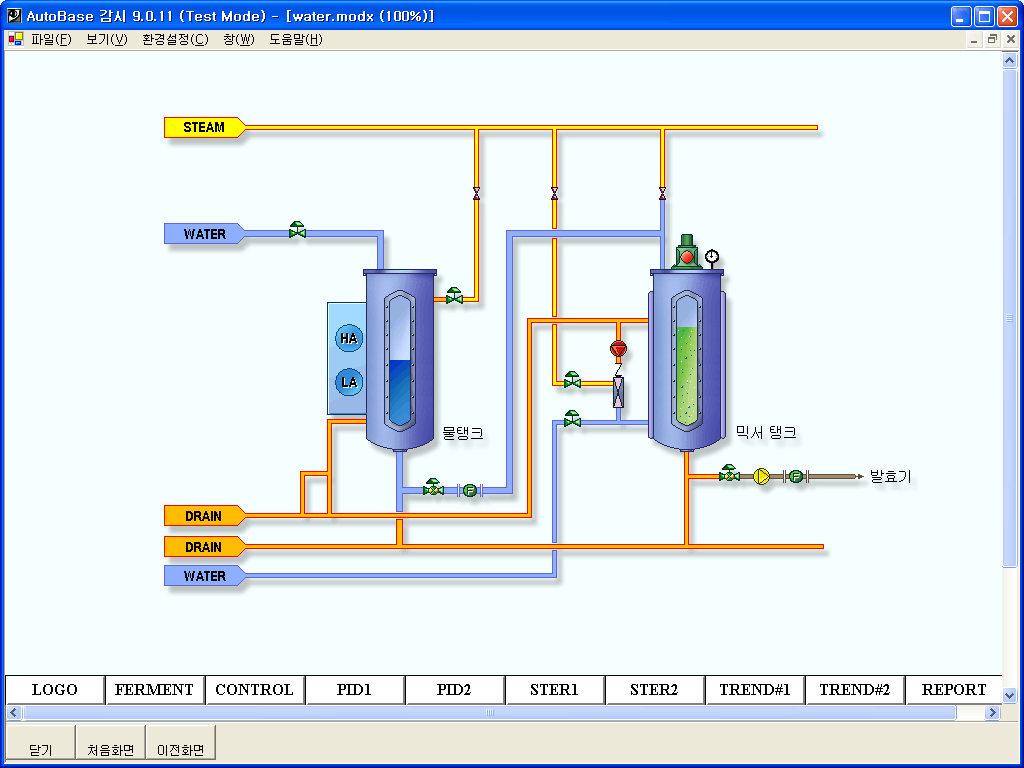Open the TREND#1 screen tab
The image size is (1024, 768).
(x=754, y=690)
